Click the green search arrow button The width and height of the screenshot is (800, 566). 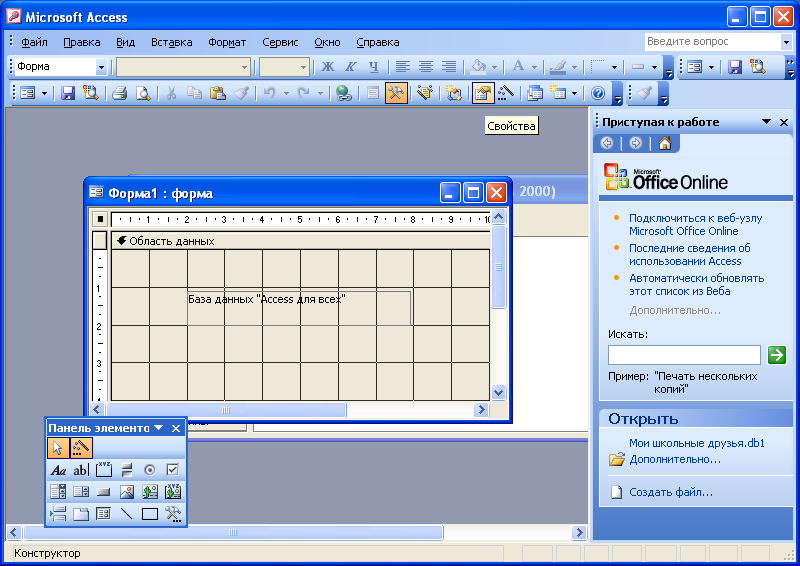point(777,355)
